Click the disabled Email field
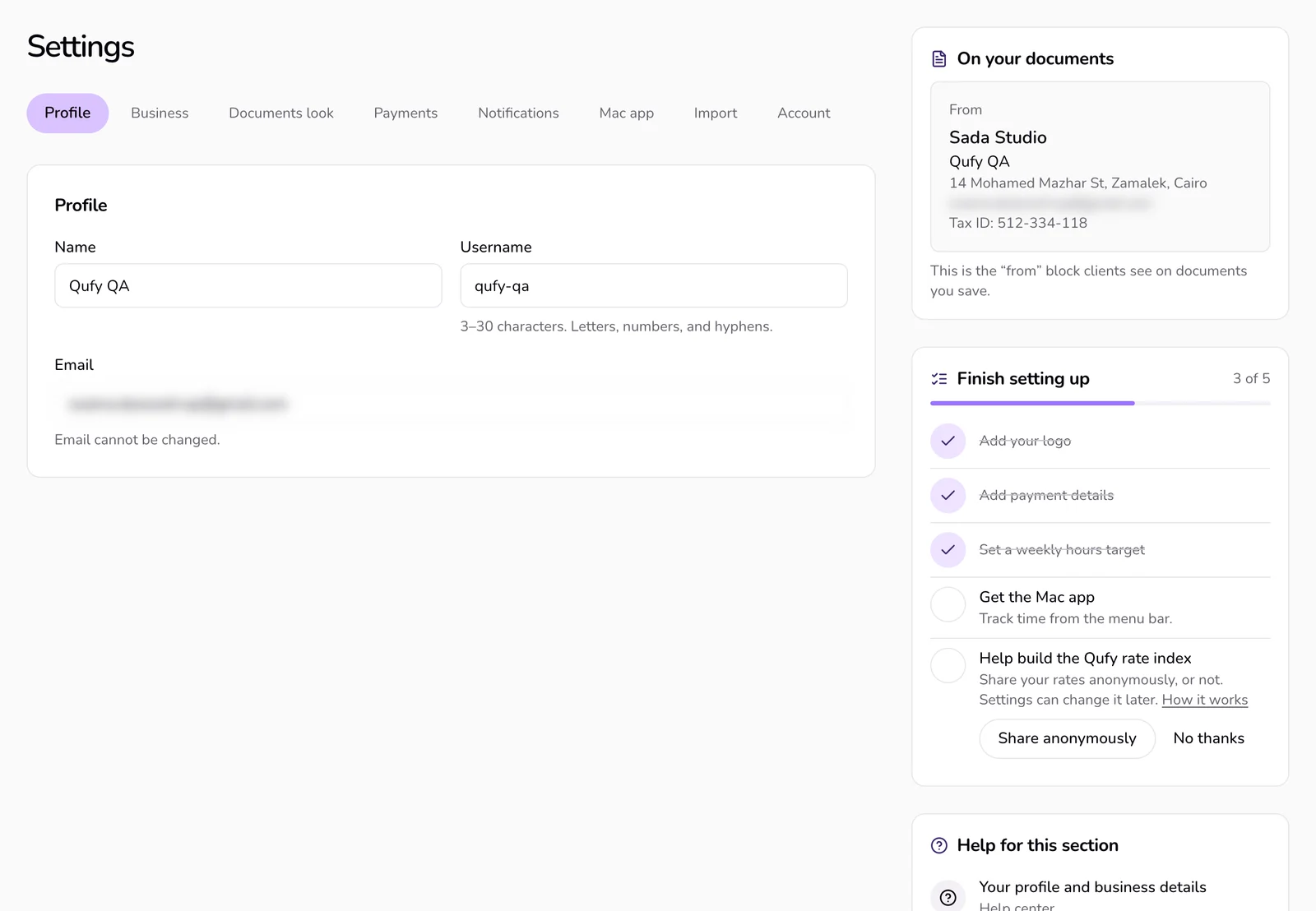The height and width of the screenshot is (911, 1316). tap(451, 403)
